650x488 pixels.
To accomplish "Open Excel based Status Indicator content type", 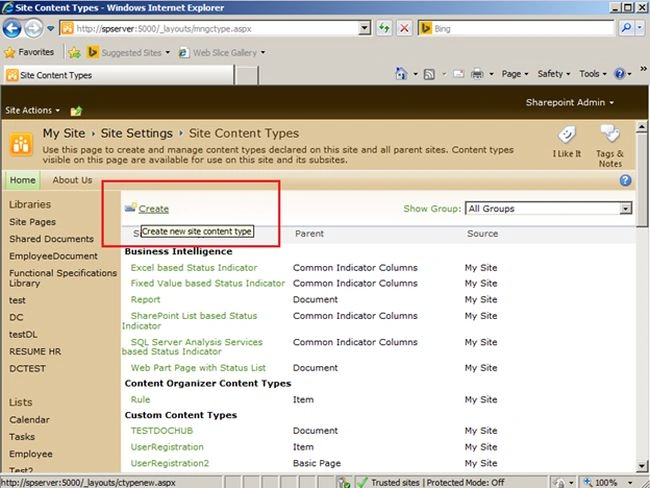I will [x=194, y=268].
